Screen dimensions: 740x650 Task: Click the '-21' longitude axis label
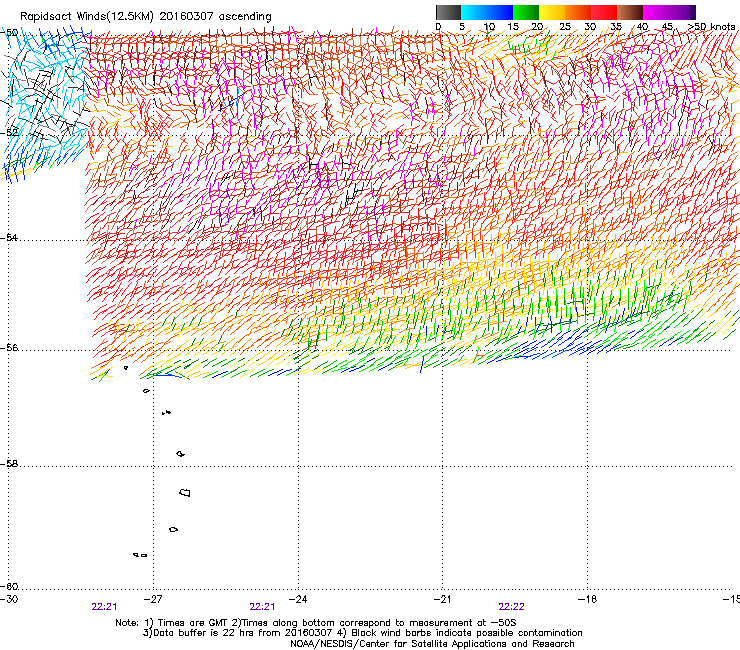443,599
